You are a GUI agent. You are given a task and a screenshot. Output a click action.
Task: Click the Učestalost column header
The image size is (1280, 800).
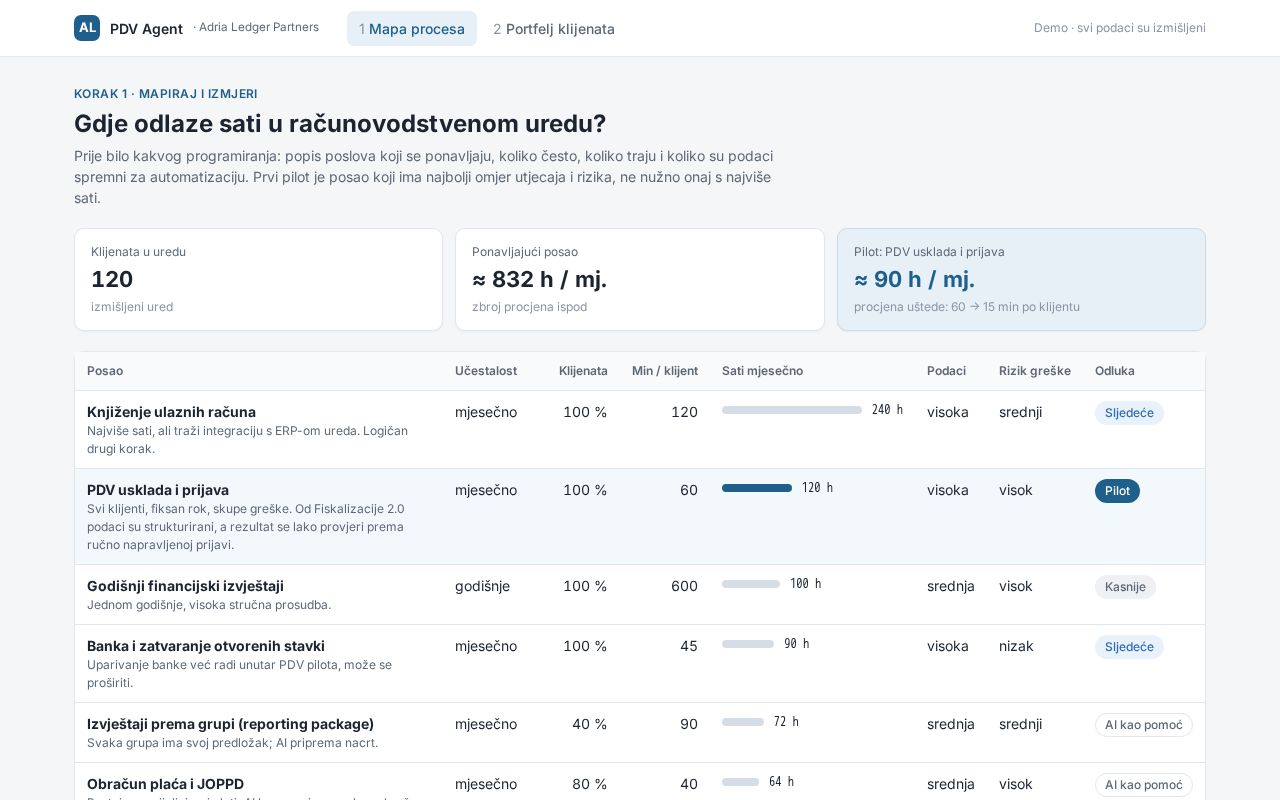point(486,371)
